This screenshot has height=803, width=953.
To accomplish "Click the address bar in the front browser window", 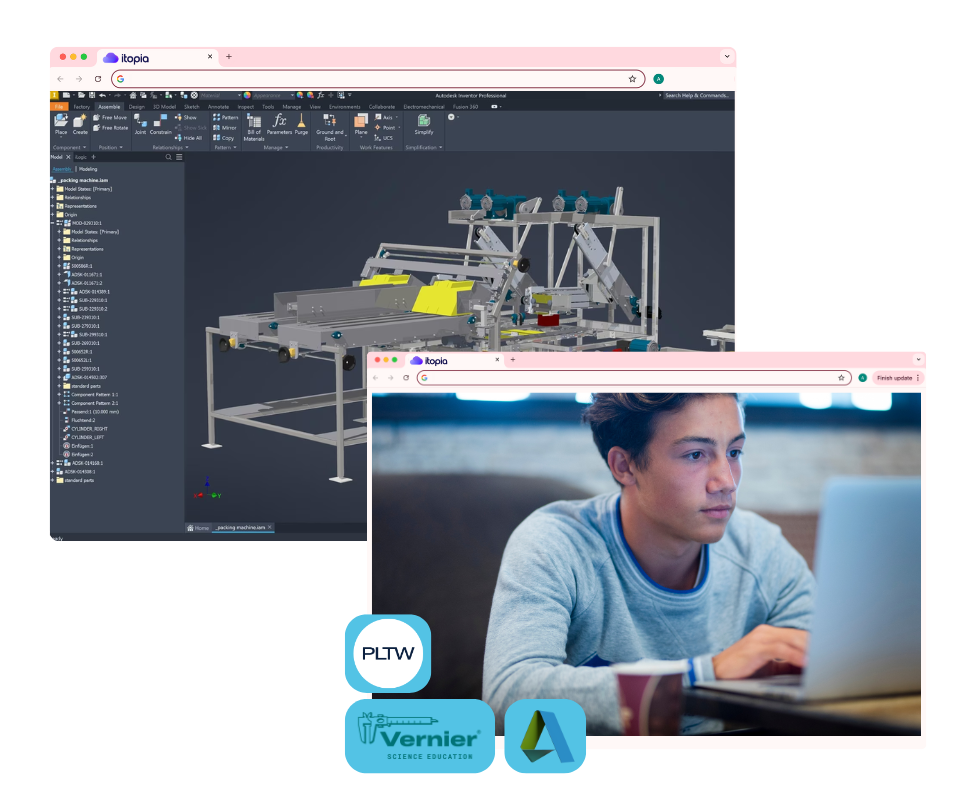I will click(x=633, y=378).
